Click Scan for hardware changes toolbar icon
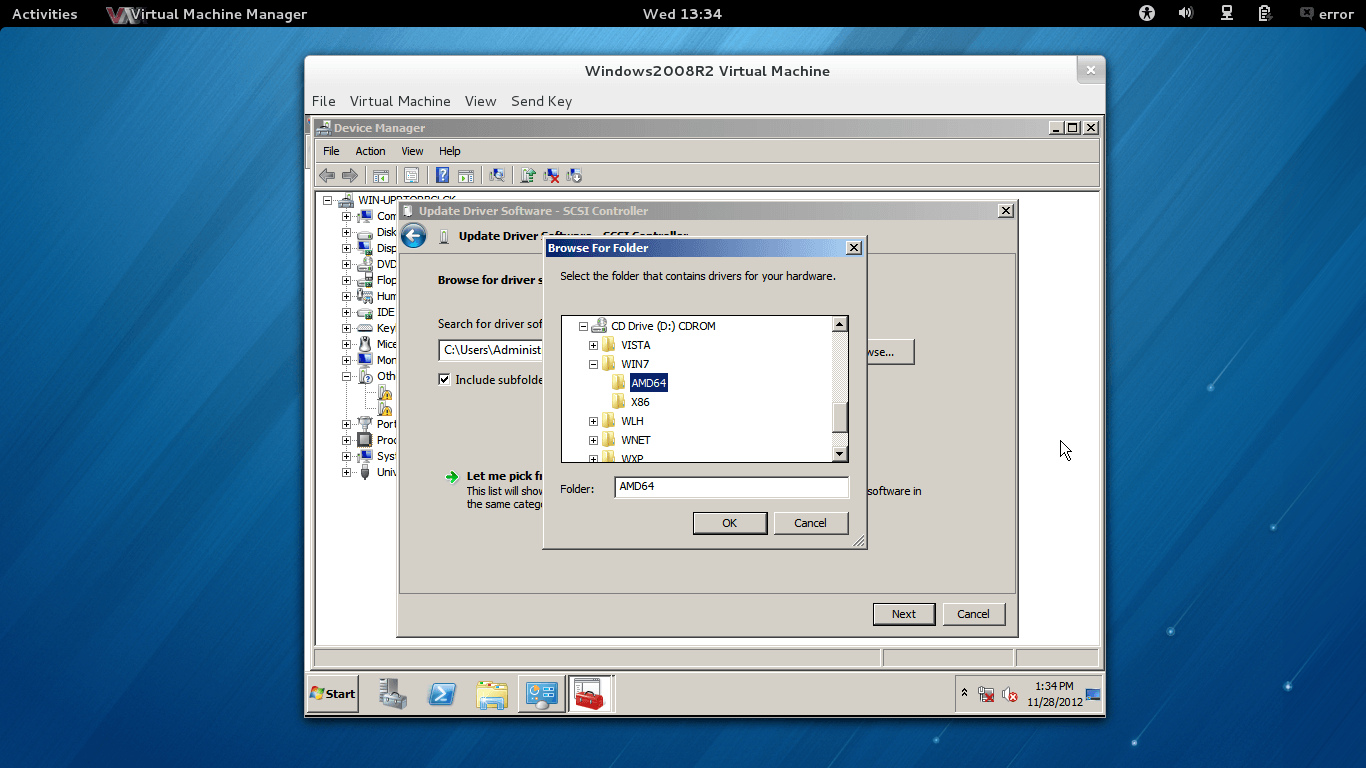1366x768 pixels. coord(497,176)
